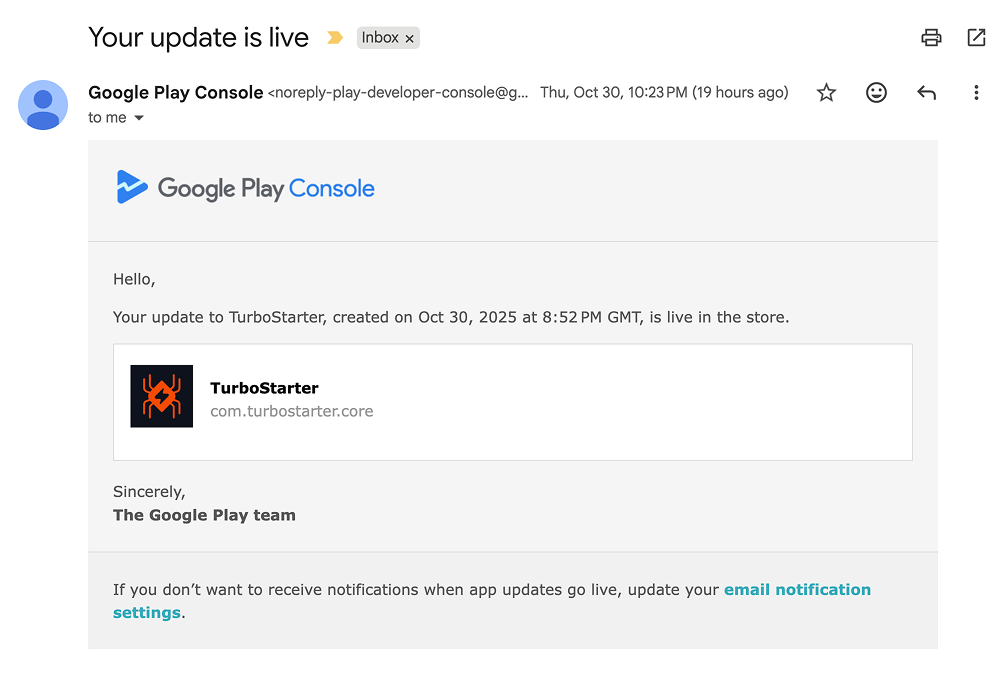Add an emoji reaction
The width and height of the screenshot is (1008, 689).
pos(876,92)
